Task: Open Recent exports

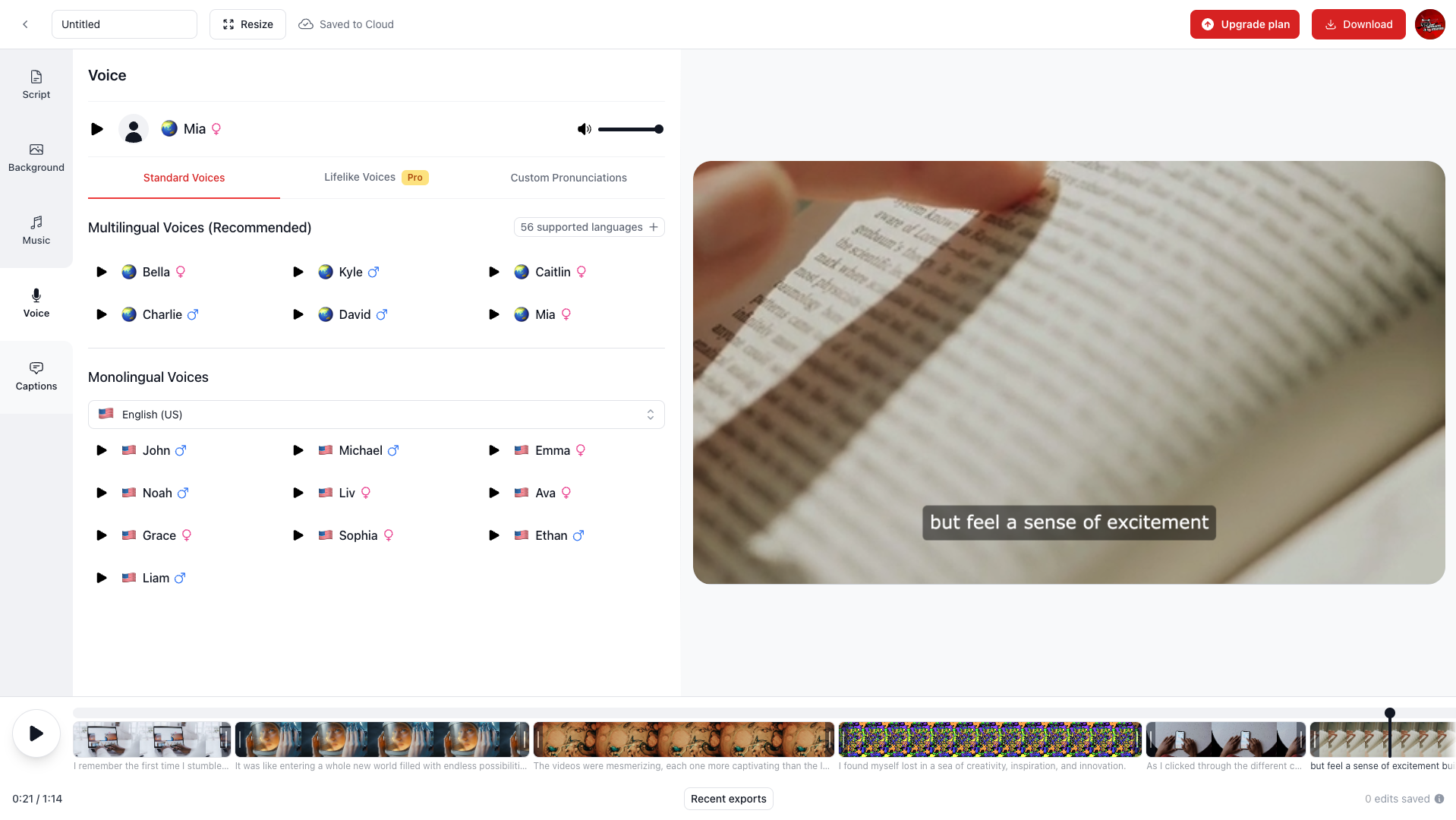Action: 728,799
